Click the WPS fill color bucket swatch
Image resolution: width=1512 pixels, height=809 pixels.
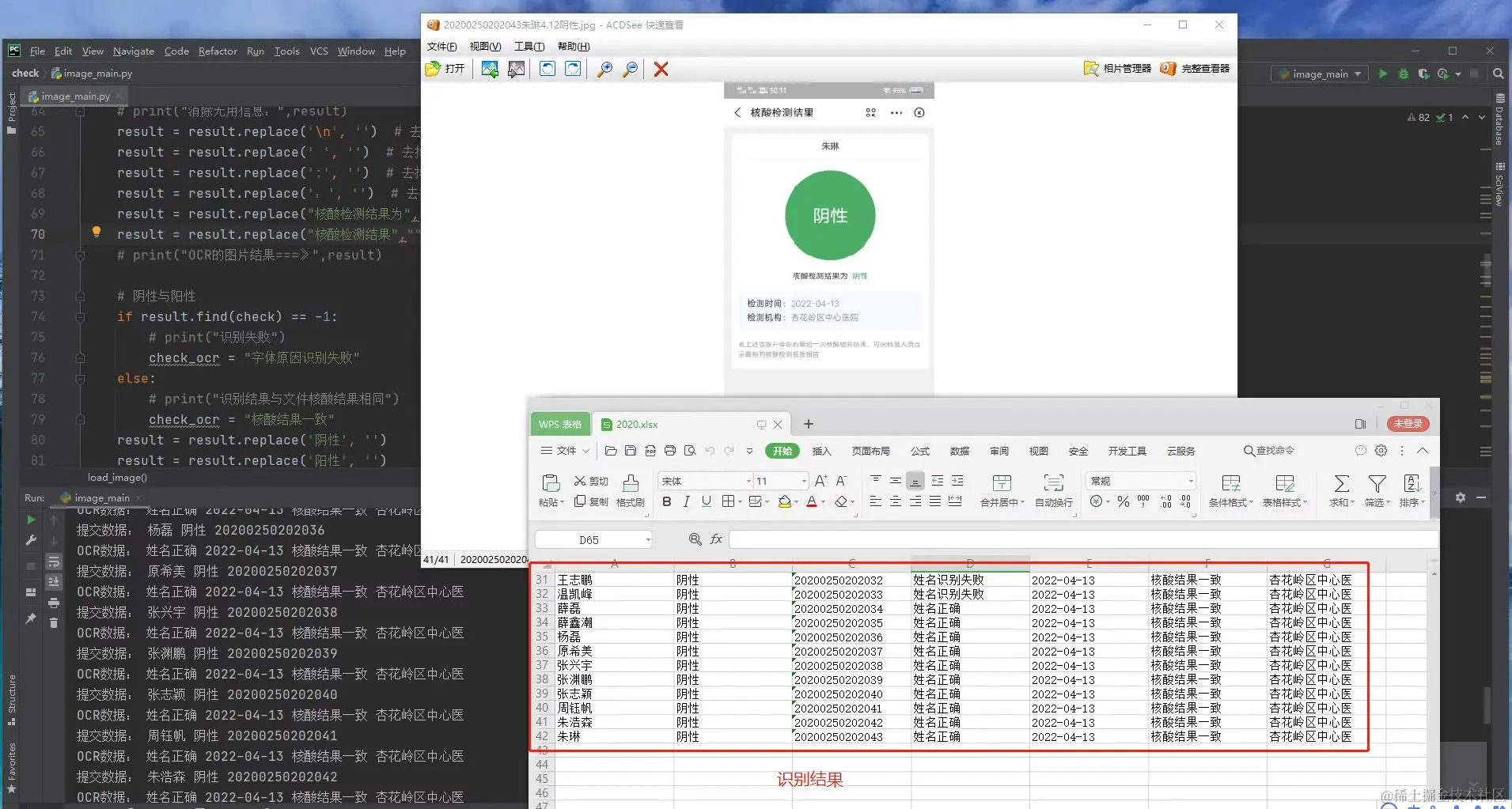tap(785, 501)
